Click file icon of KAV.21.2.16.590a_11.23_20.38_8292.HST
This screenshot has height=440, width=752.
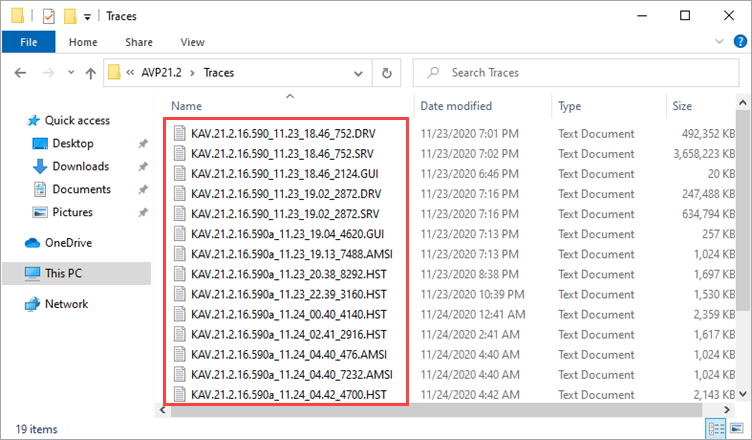click(179, 274)
